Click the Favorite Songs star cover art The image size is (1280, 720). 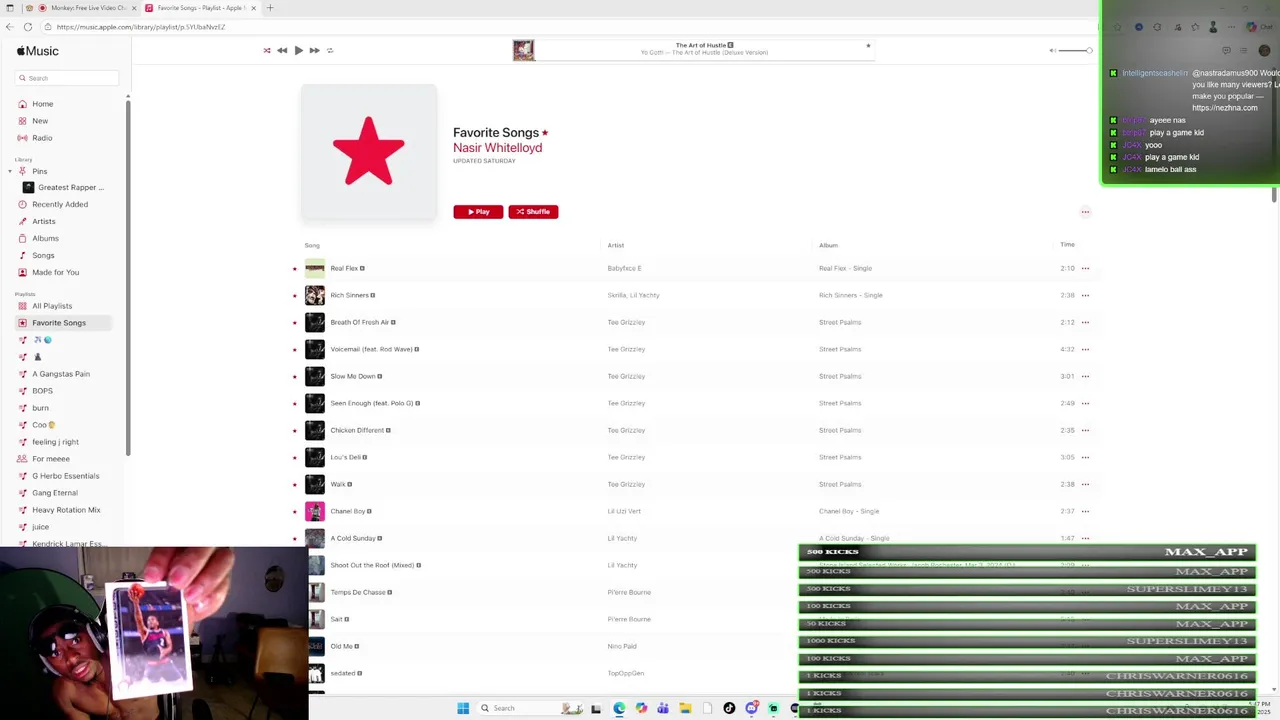pyautogui.click(x=369, y=151)
